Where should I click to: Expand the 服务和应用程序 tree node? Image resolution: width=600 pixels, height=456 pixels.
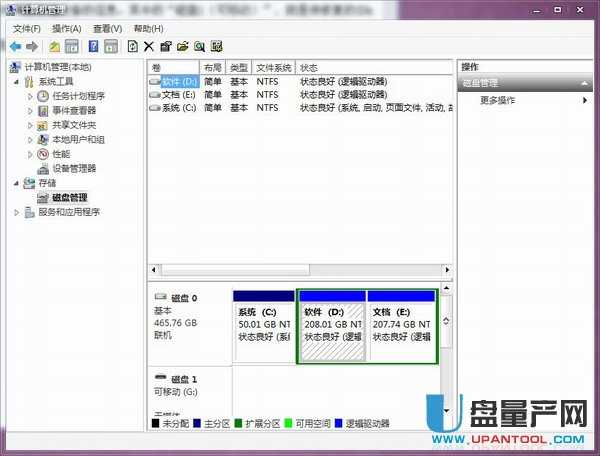[x=17, y=212]
